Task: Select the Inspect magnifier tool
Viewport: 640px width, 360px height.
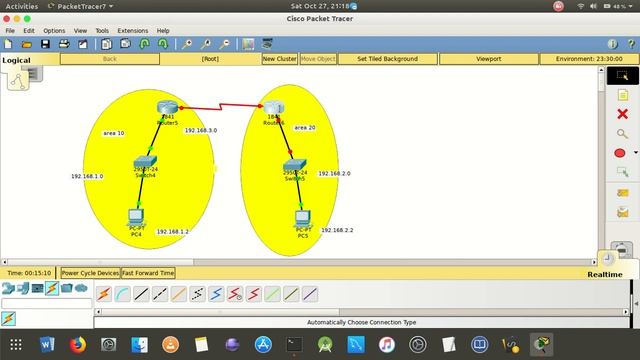Action: pyautogui.click(x=622, y=133)
